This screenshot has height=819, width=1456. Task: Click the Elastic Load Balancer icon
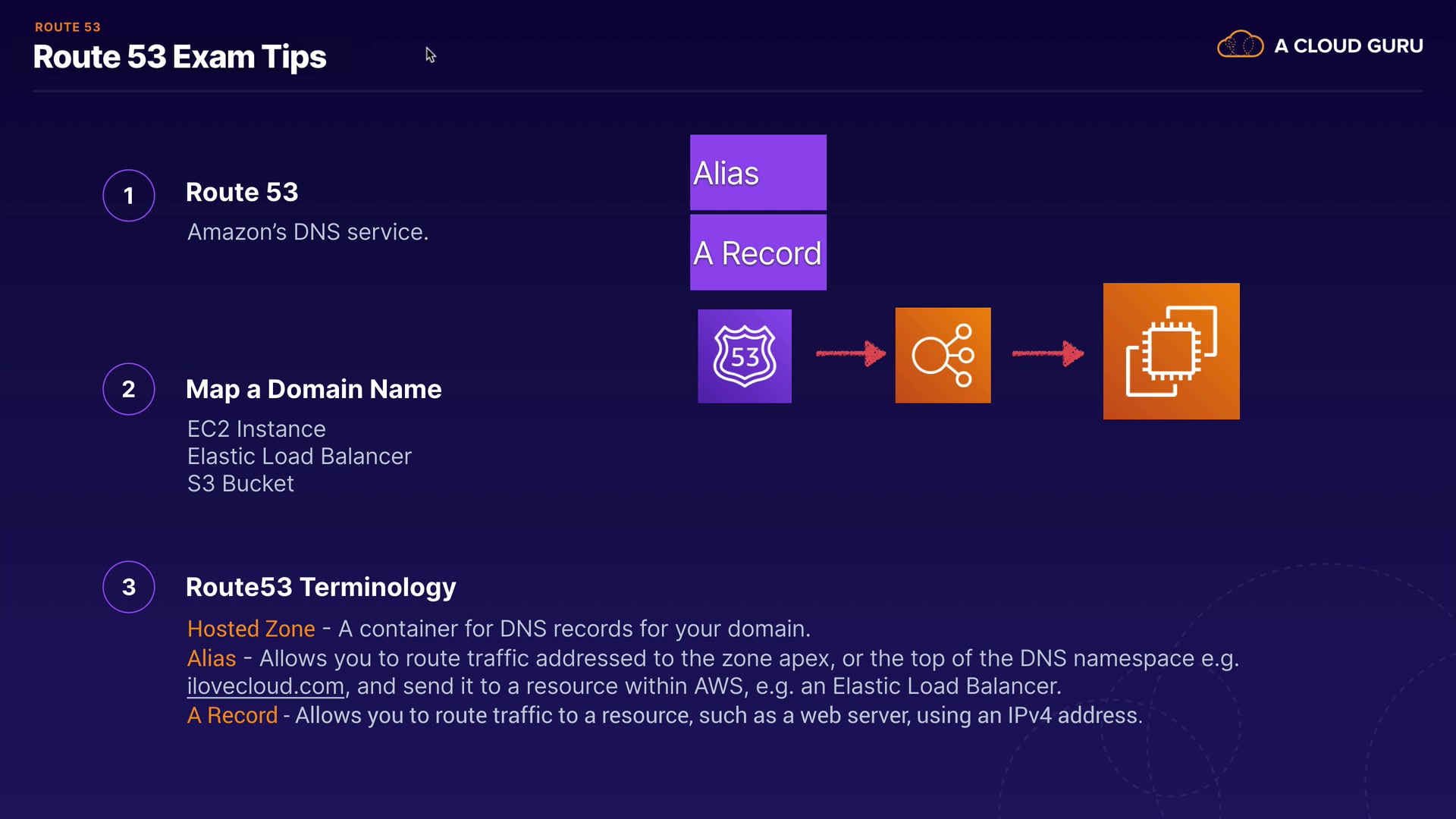coord(943,355)
